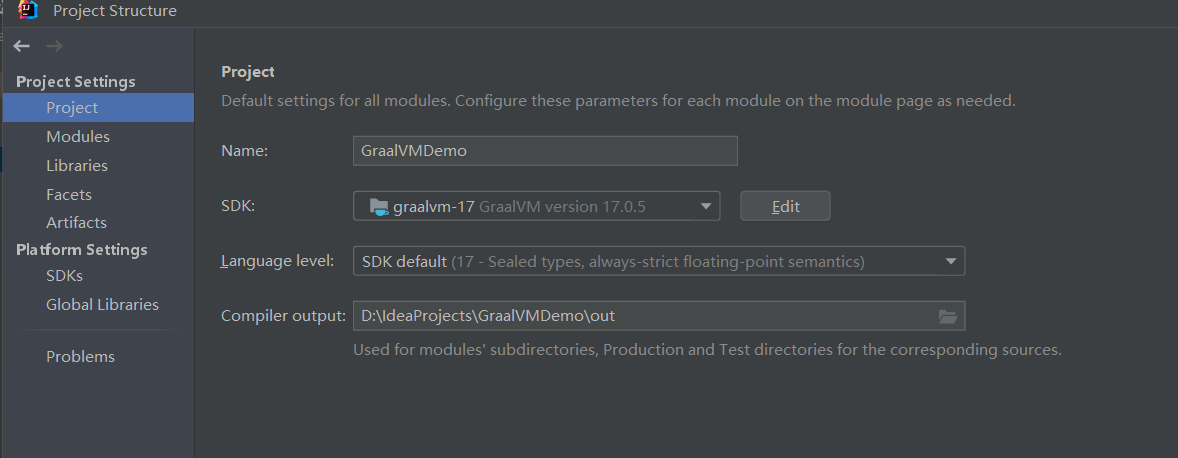Click the Project Structure window title
Viewport: 1178px width, 458px height.
tap(114, 11)
